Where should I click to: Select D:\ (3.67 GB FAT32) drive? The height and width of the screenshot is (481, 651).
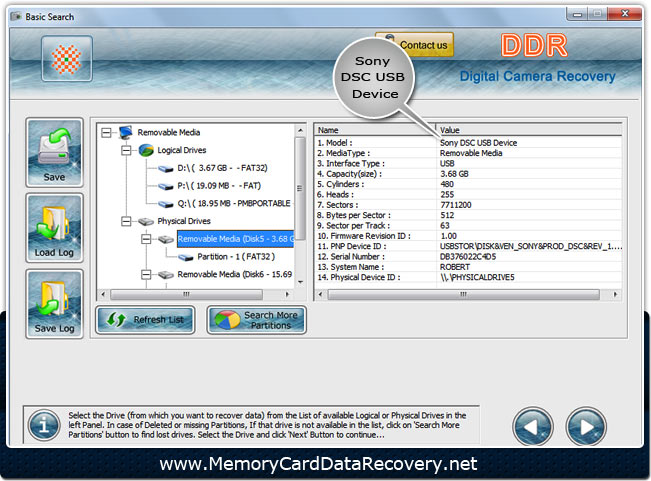point(222,168)
